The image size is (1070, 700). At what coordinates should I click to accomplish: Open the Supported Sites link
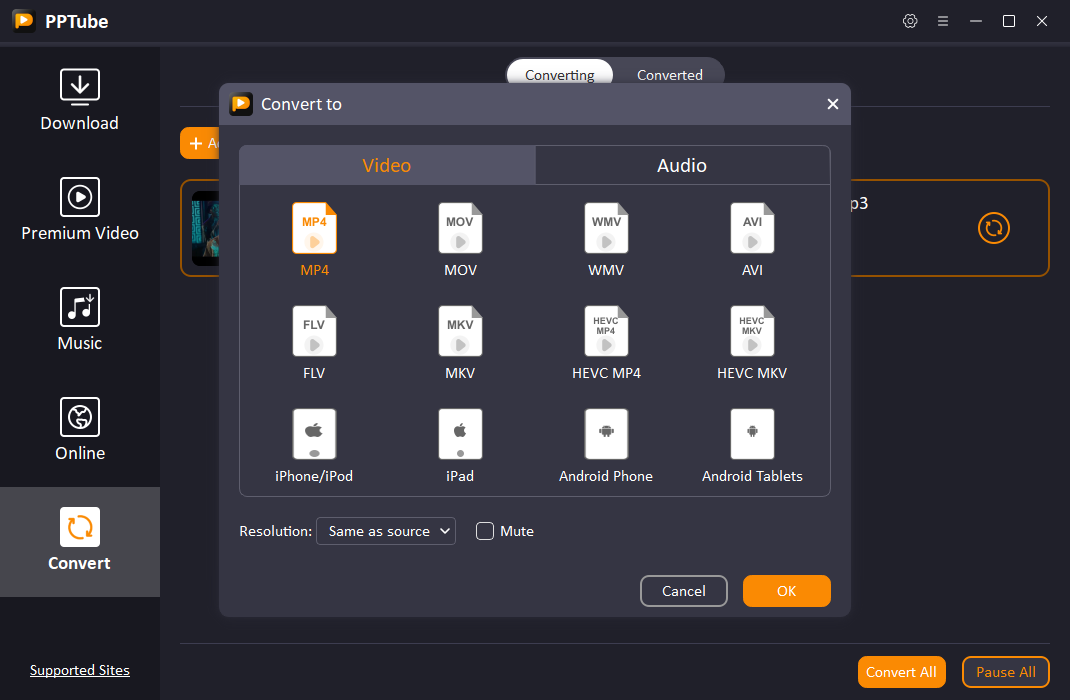[x=80, y=670]
